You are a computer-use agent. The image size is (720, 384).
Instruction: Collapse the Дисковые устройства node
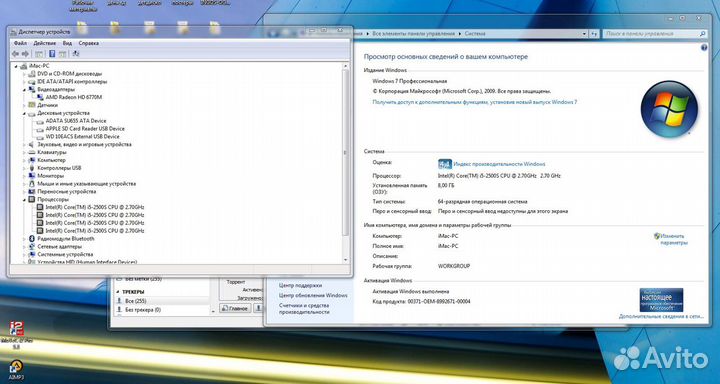click(x=24, y=113)
